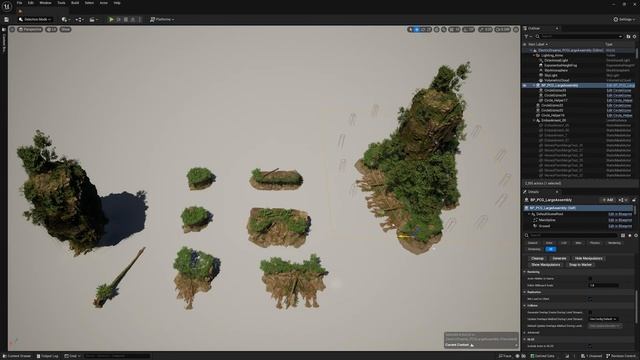Select the viewport select mode arrow icon
Screen dimensions: 640x360
(411, 29)
